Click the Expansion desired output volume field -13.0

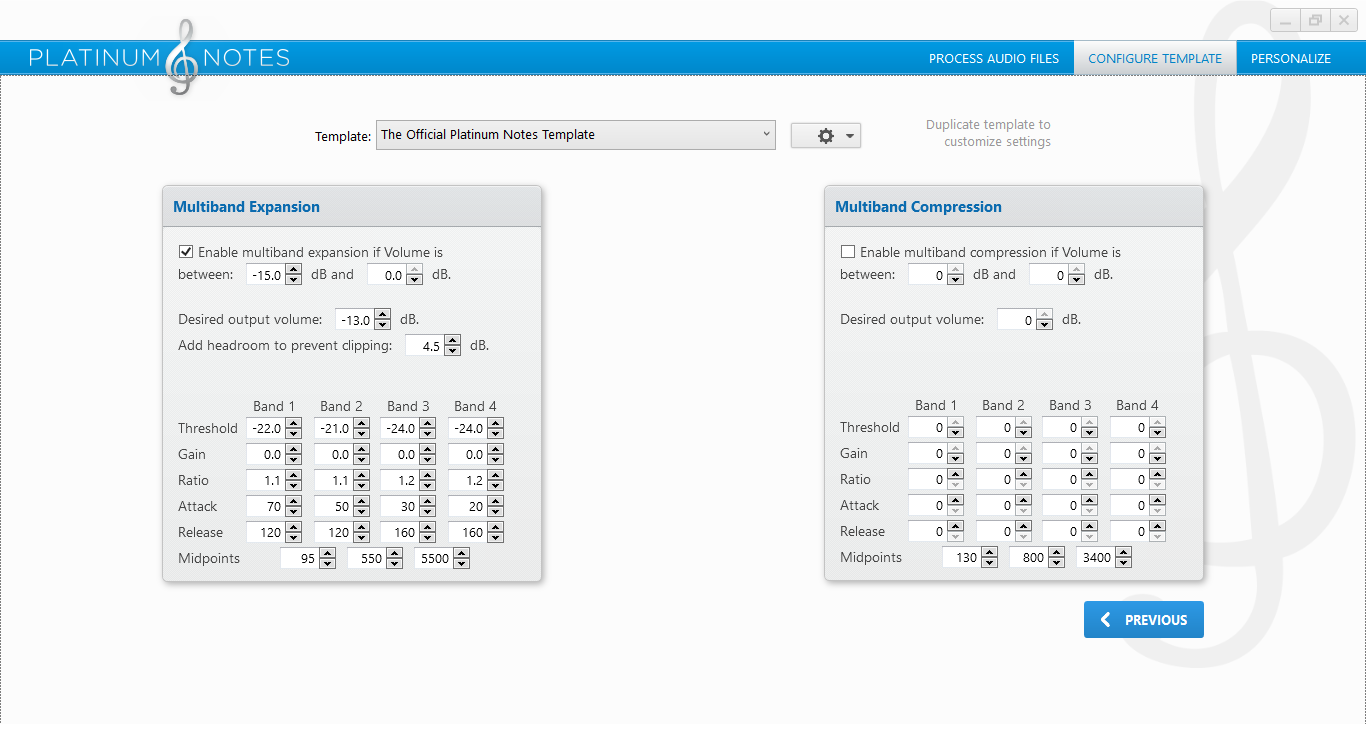tap(354, 320)
